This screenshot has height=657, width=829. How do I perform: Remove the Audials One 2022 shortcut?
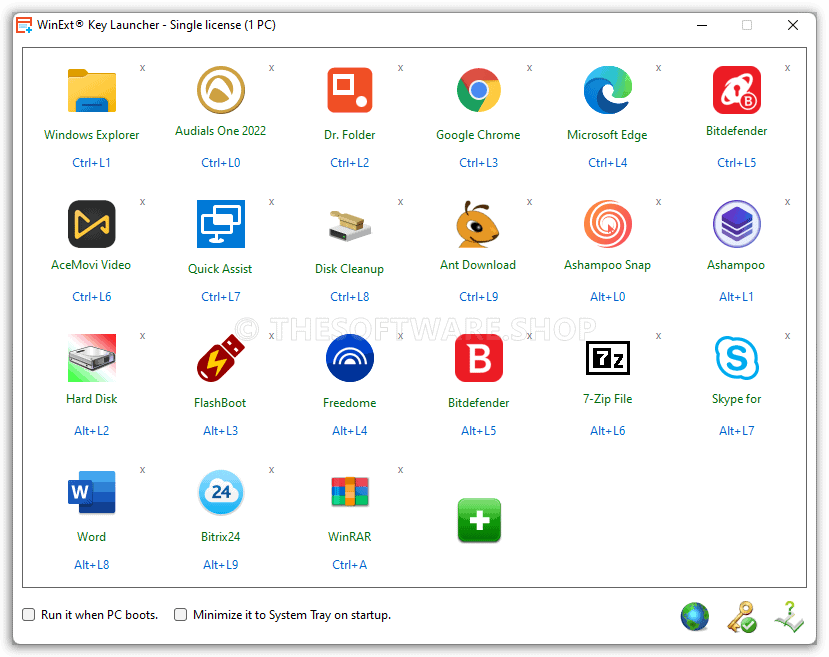pyautogui.click(x=271, y=68)
